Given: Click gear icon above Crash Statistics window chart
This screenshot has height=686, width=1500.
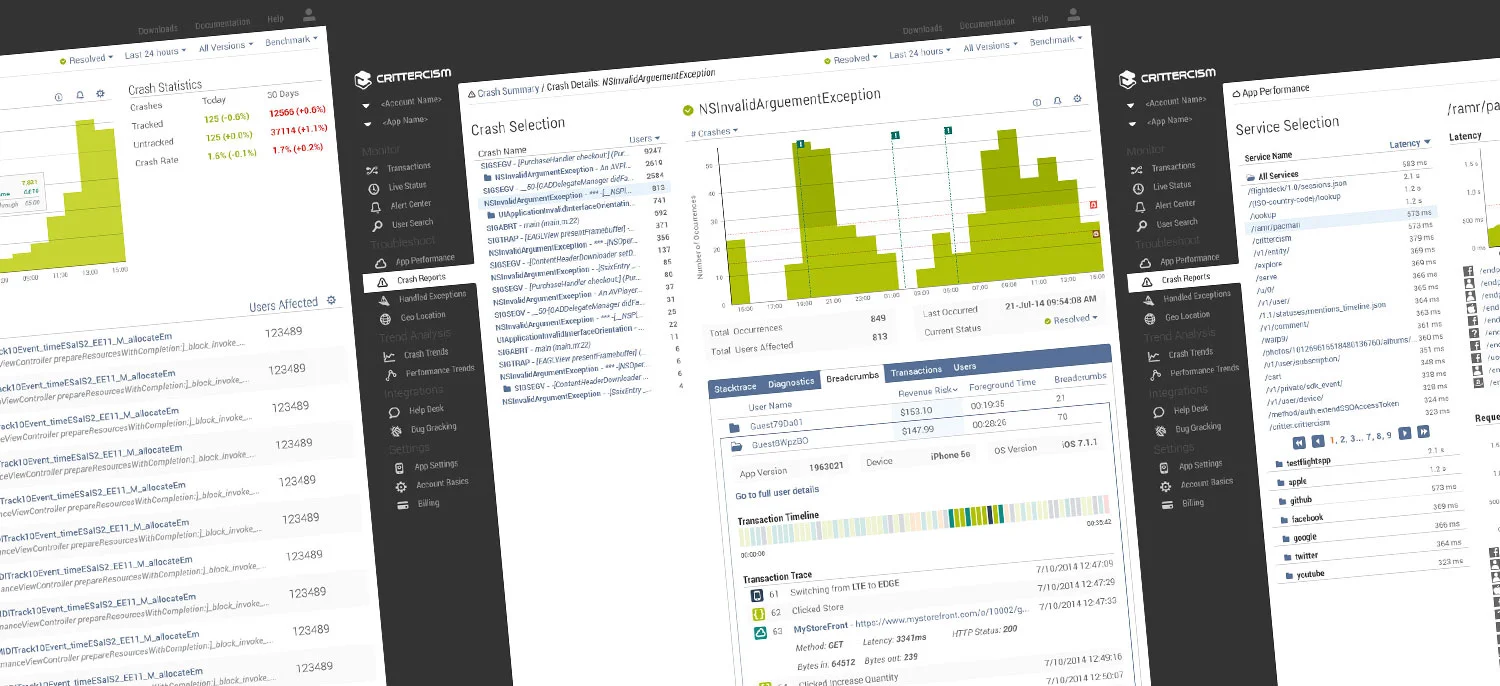Looking at the screenshot, I should 99,94.
